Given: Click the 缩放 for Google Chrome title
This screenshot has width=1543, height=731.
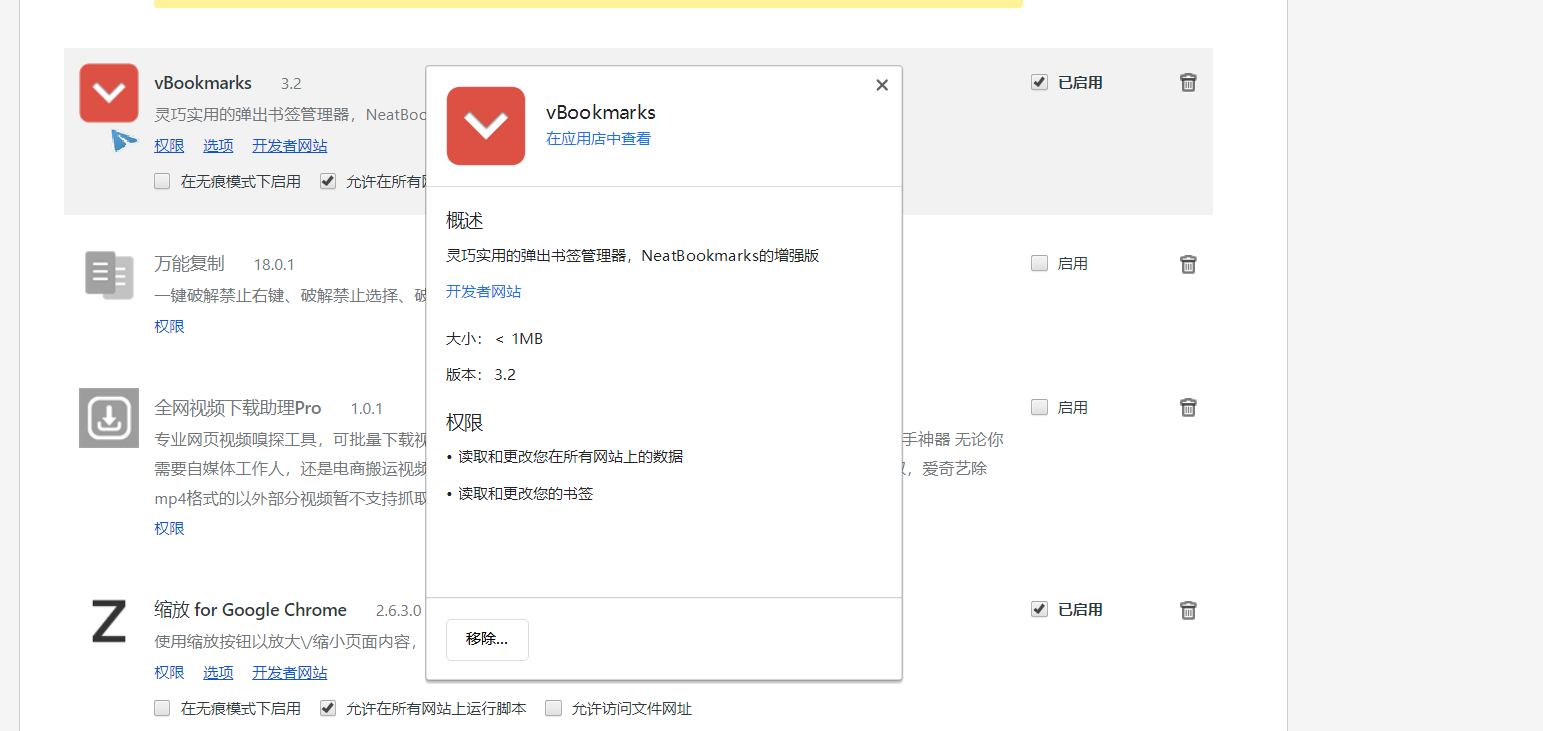Looking at the screenshot, I should [x=250, y=610].
